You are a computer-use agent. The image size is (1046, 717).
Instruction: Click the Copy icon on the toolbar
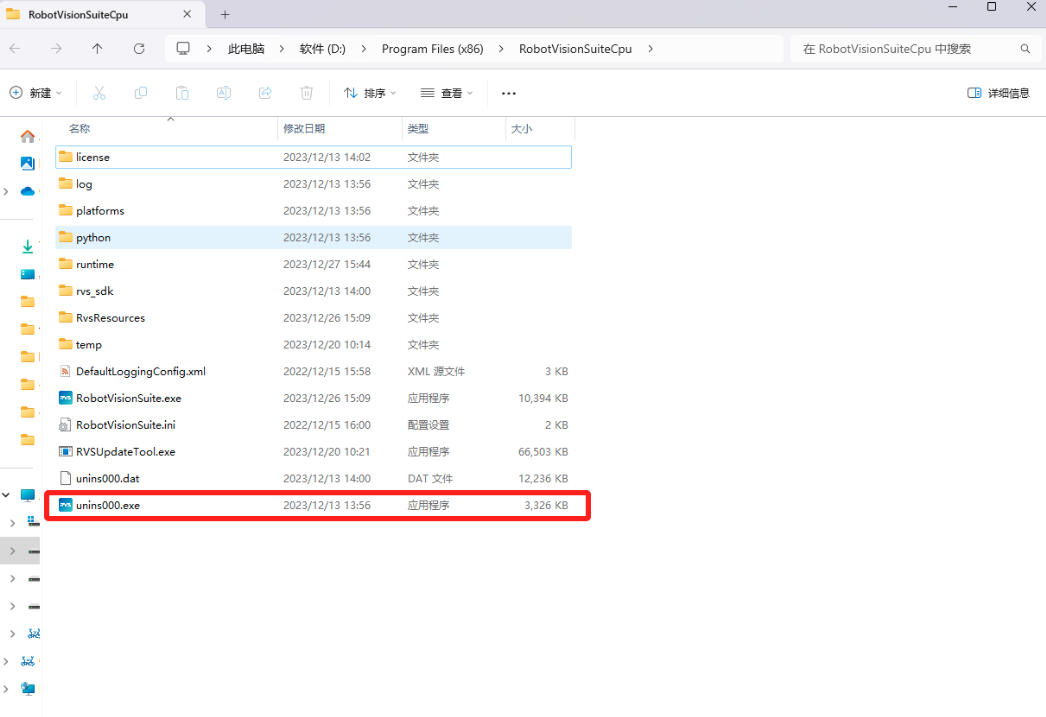pyautogui.click(x=140, y=93)
